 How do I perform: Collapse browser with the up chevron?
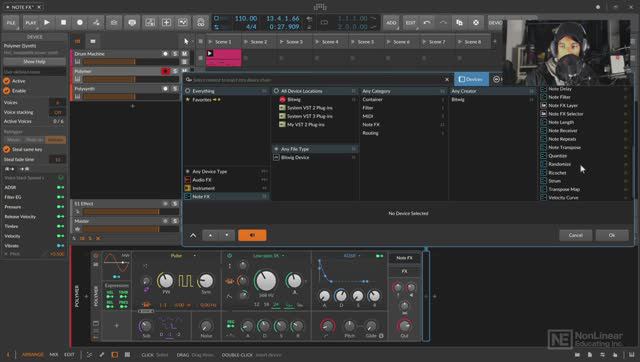[x=193, y=235]
